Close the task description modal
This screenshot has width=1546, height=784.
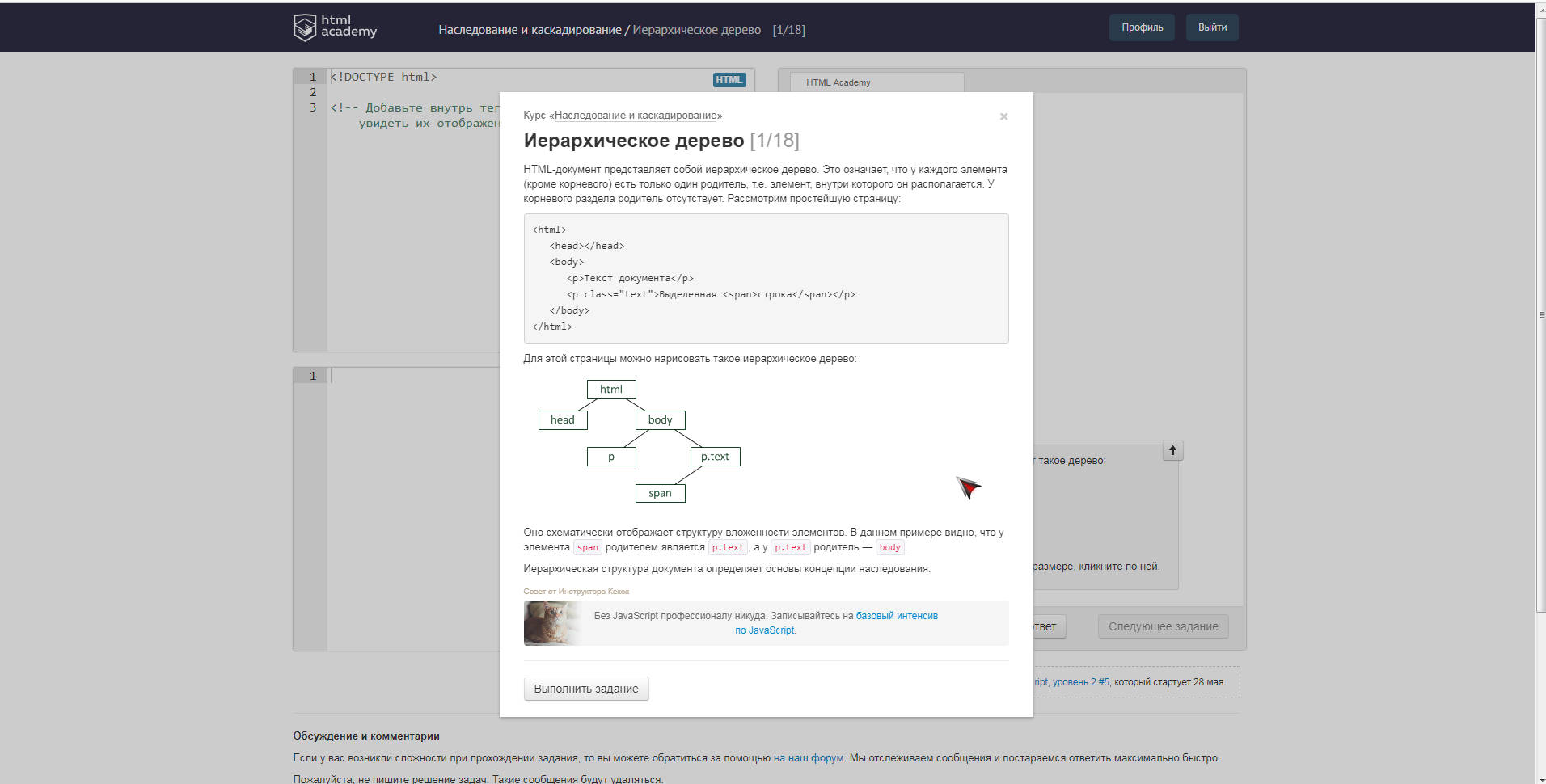pos(1003,116)
